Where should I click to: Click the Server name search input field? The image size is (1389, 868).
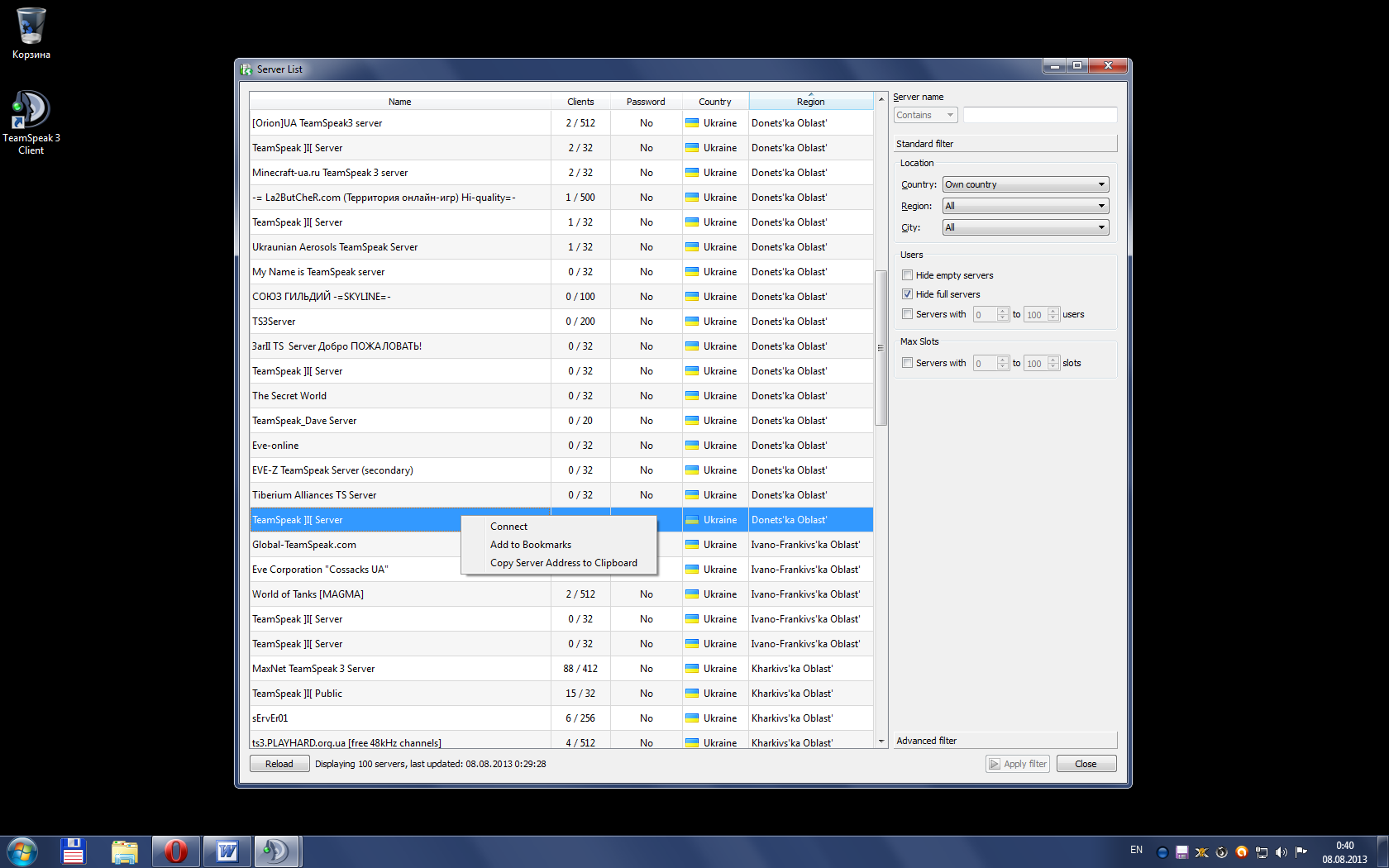(1040, 115)
